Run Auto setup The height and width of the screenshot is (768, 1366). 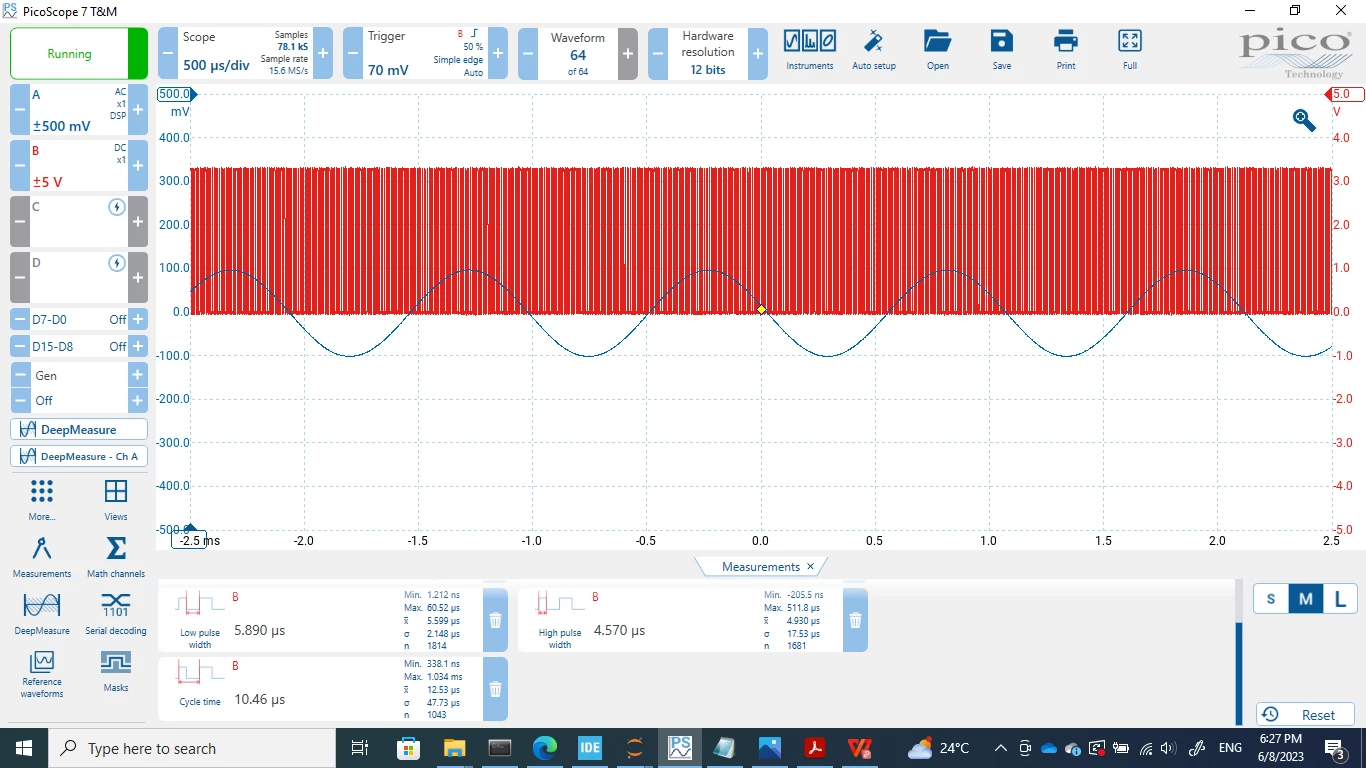point(873,41)
